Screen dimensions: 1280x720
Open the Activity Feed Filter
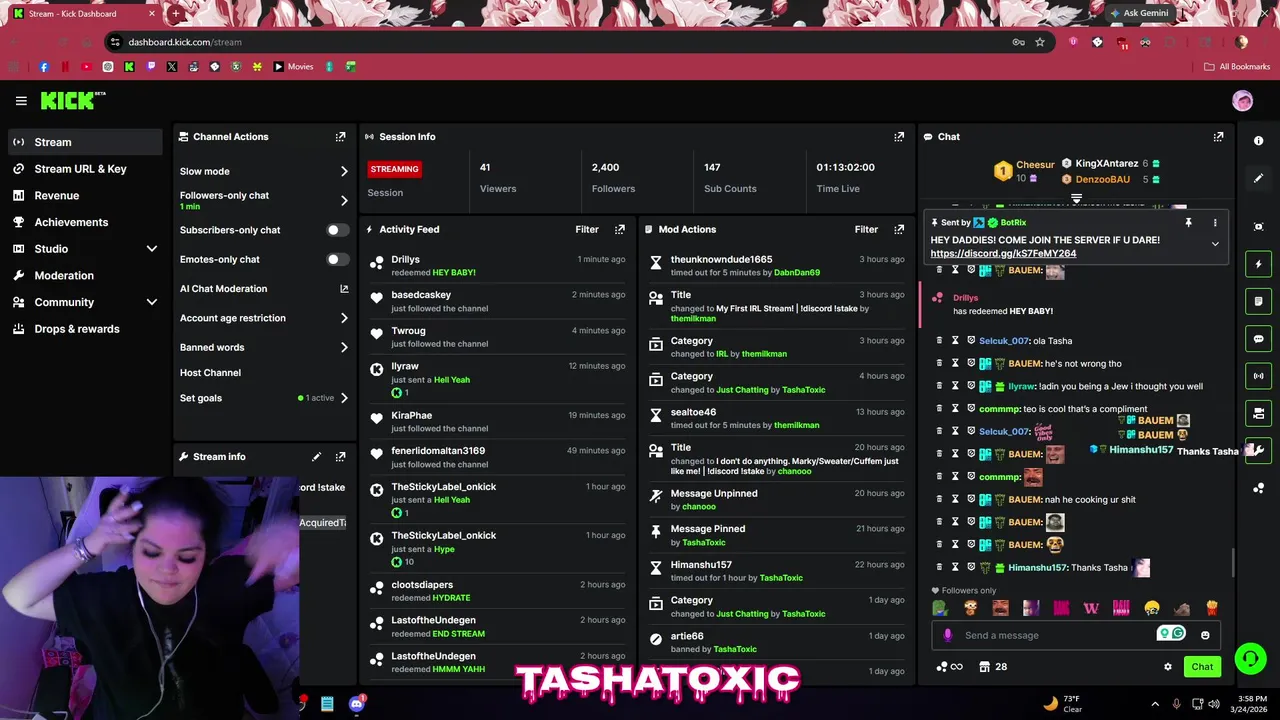coord(587,229)
